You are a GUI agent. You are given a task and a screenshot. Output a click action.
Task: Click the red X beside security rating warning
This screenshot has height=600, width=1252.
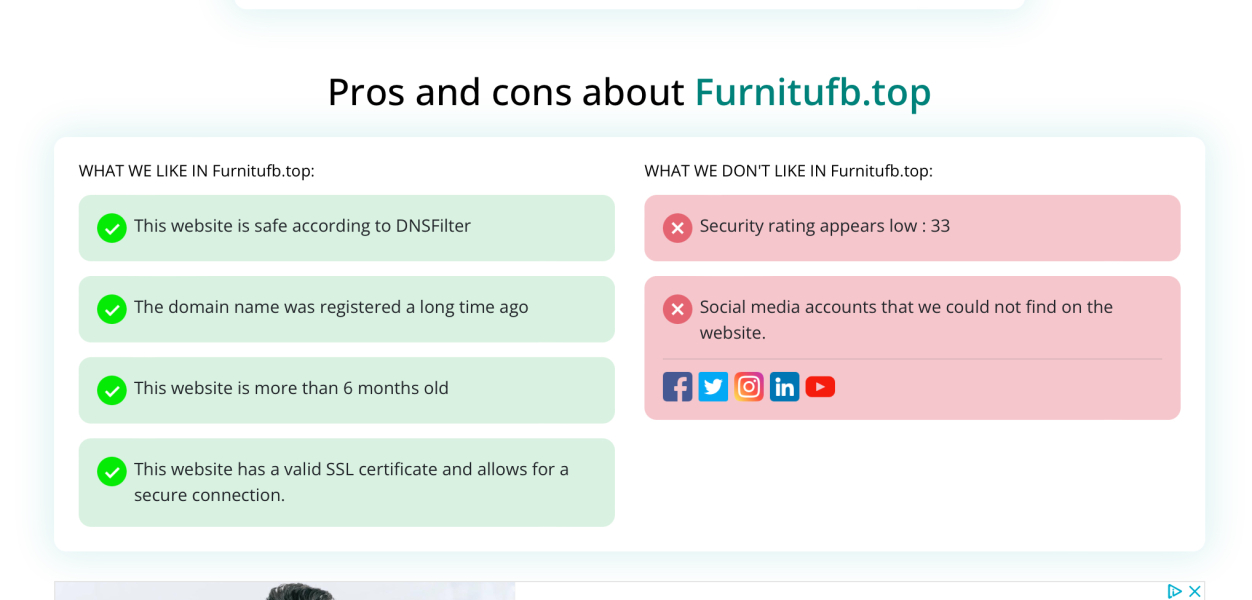coord(677,227)
